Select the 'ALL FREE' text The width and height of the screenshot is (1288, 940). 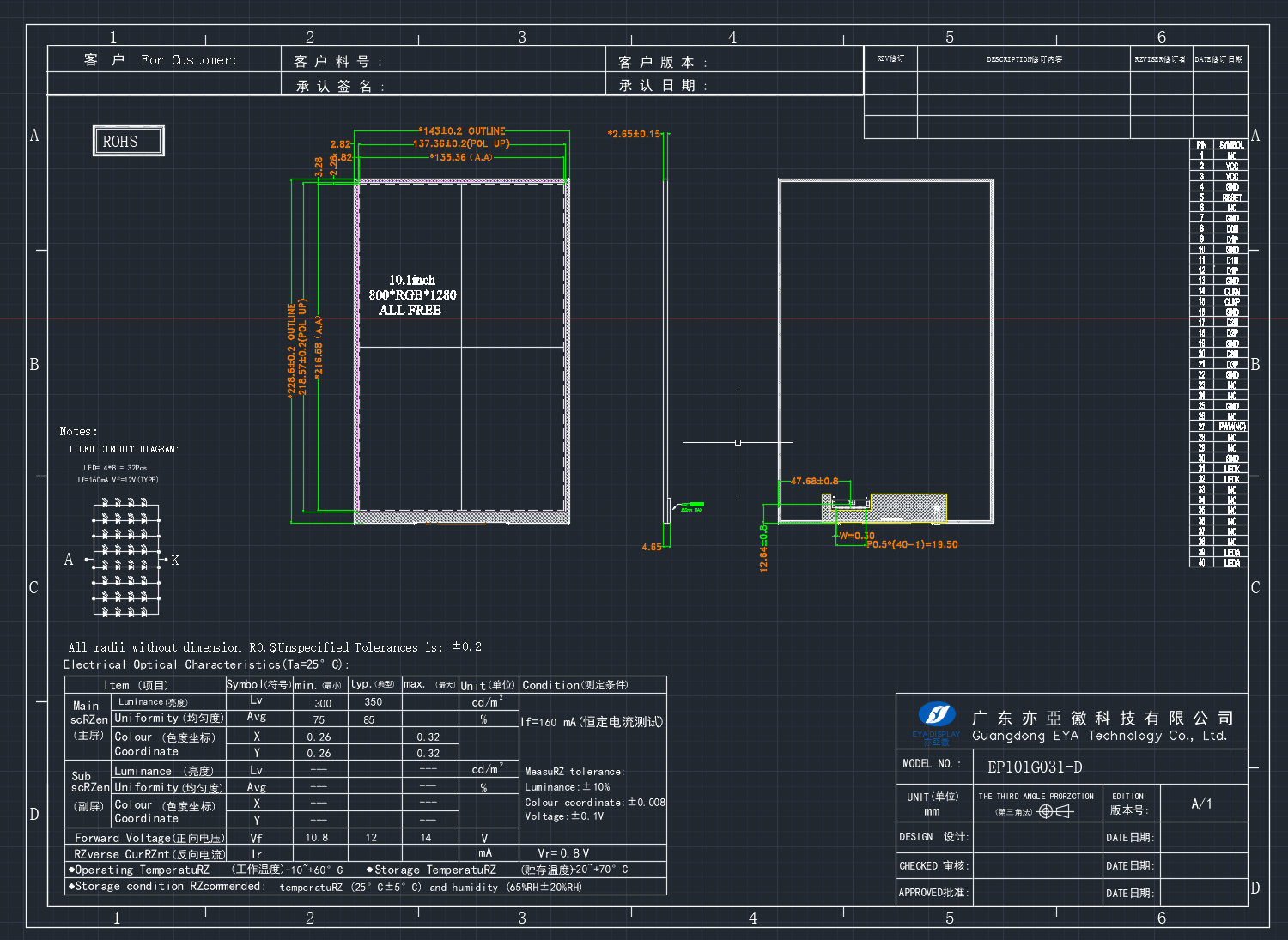tap(410, 310)
